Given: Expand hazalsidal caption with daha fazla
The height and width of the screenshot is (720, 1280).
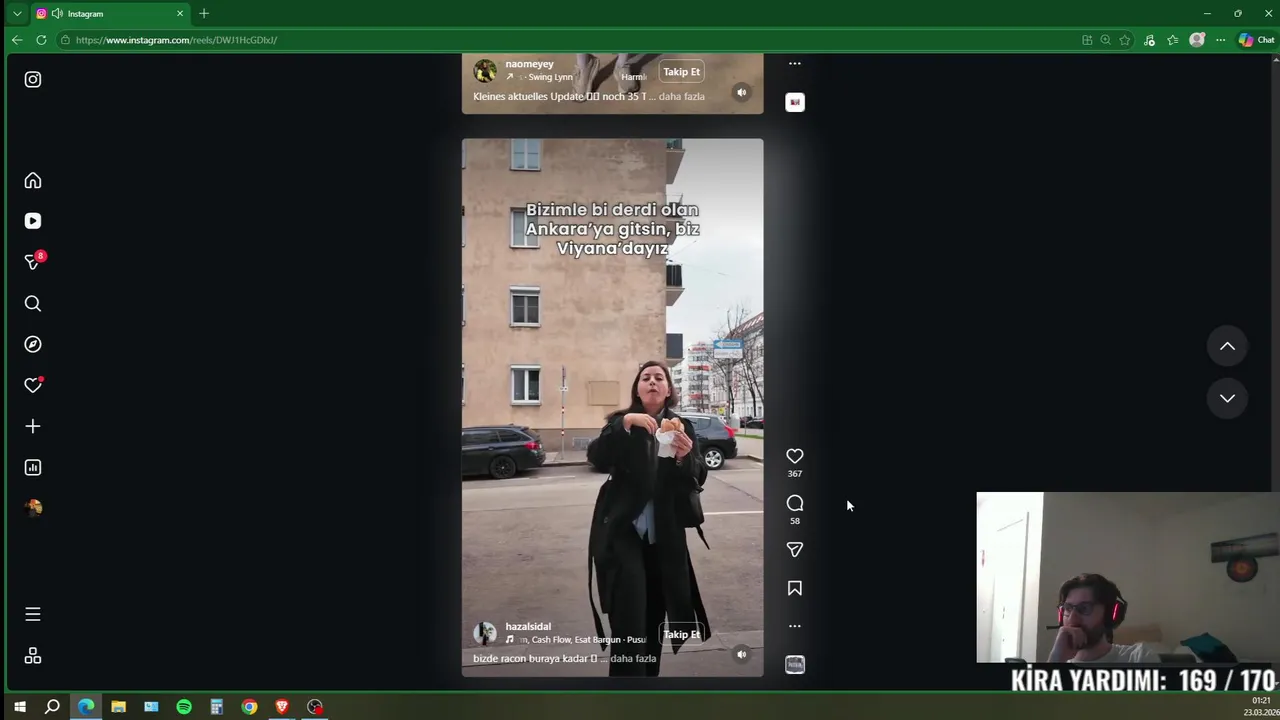Looking at the screenshot, I should tap(633, 658).
